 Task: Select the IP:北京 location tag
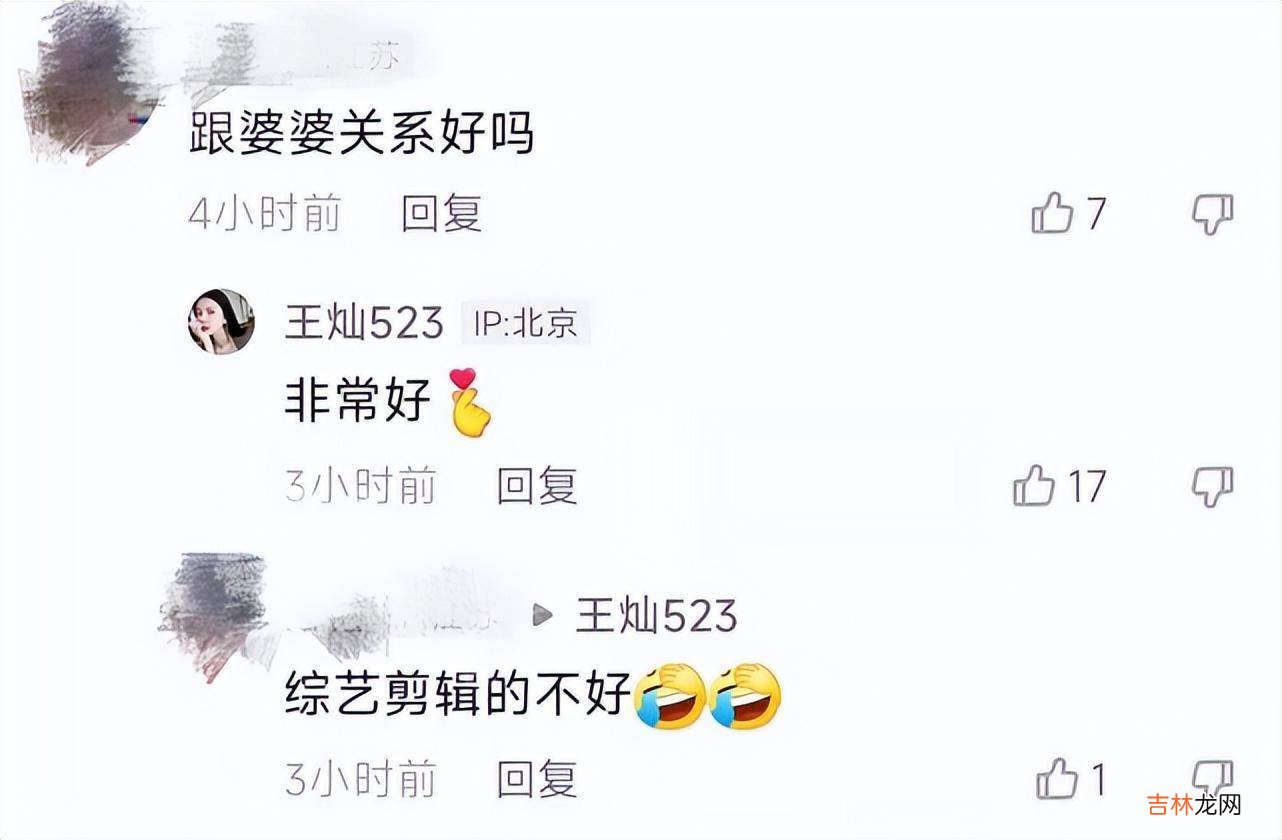(526, 324)
